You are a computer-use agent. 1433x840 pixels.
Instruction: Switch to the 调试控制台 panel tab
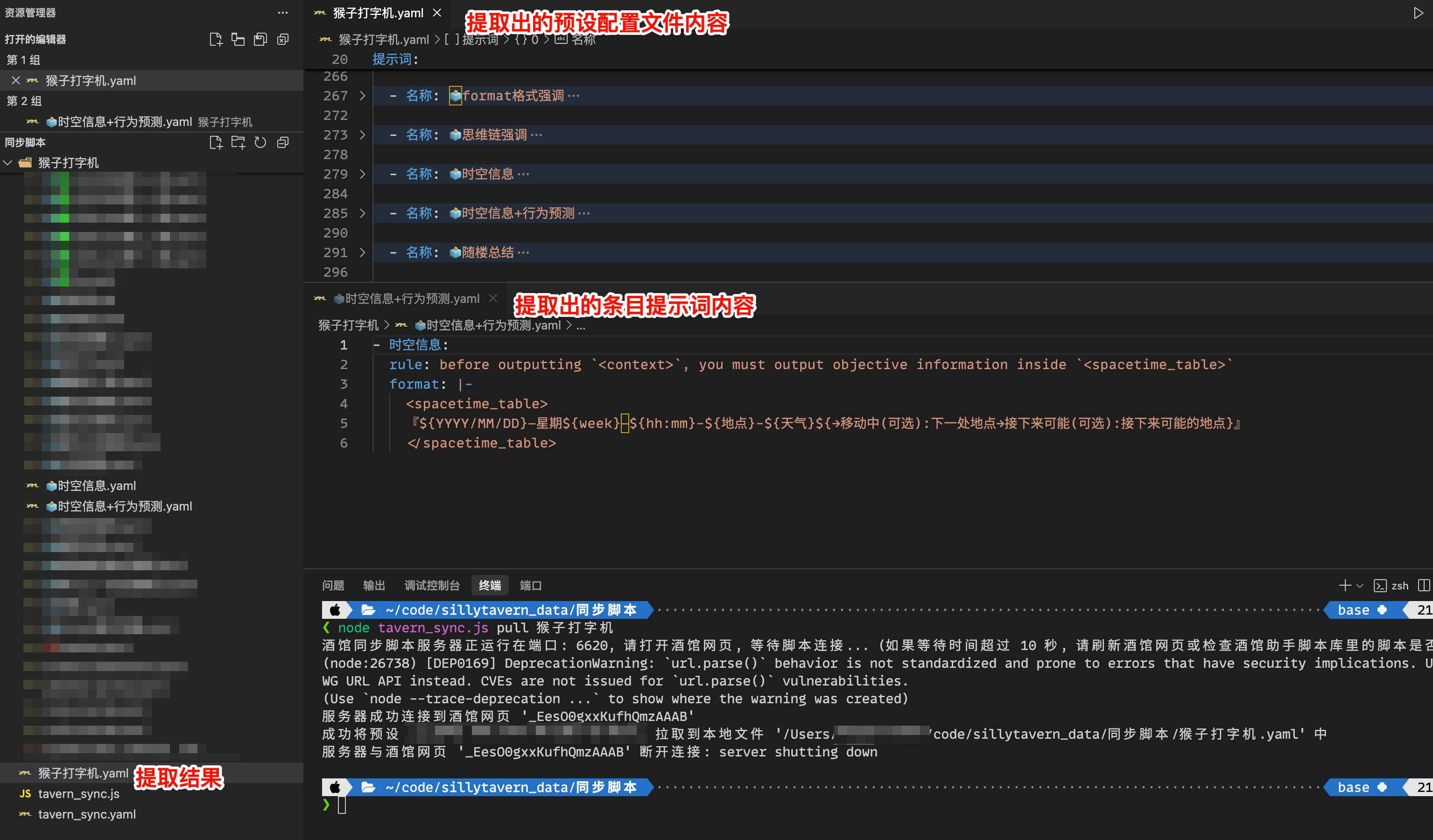432,585
